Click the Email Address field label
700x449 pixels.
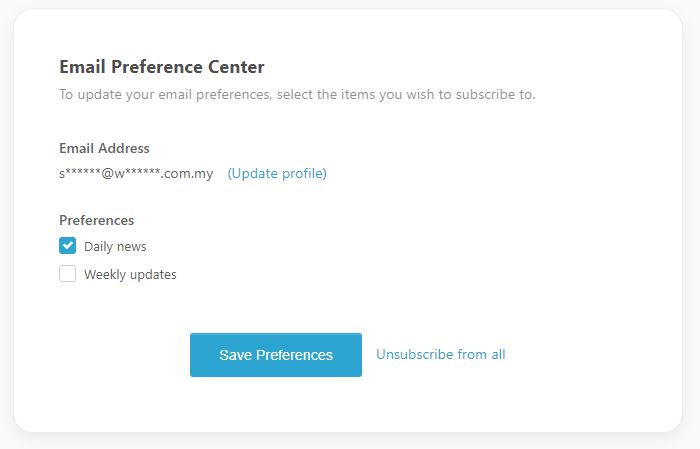pos(104,148)
